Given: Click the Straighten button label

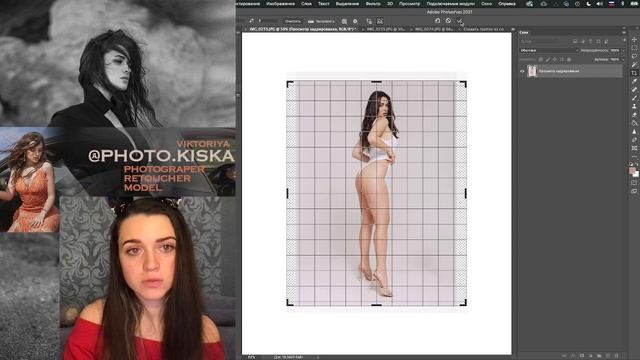Looking at the screenshot, I should coord(325,21).
